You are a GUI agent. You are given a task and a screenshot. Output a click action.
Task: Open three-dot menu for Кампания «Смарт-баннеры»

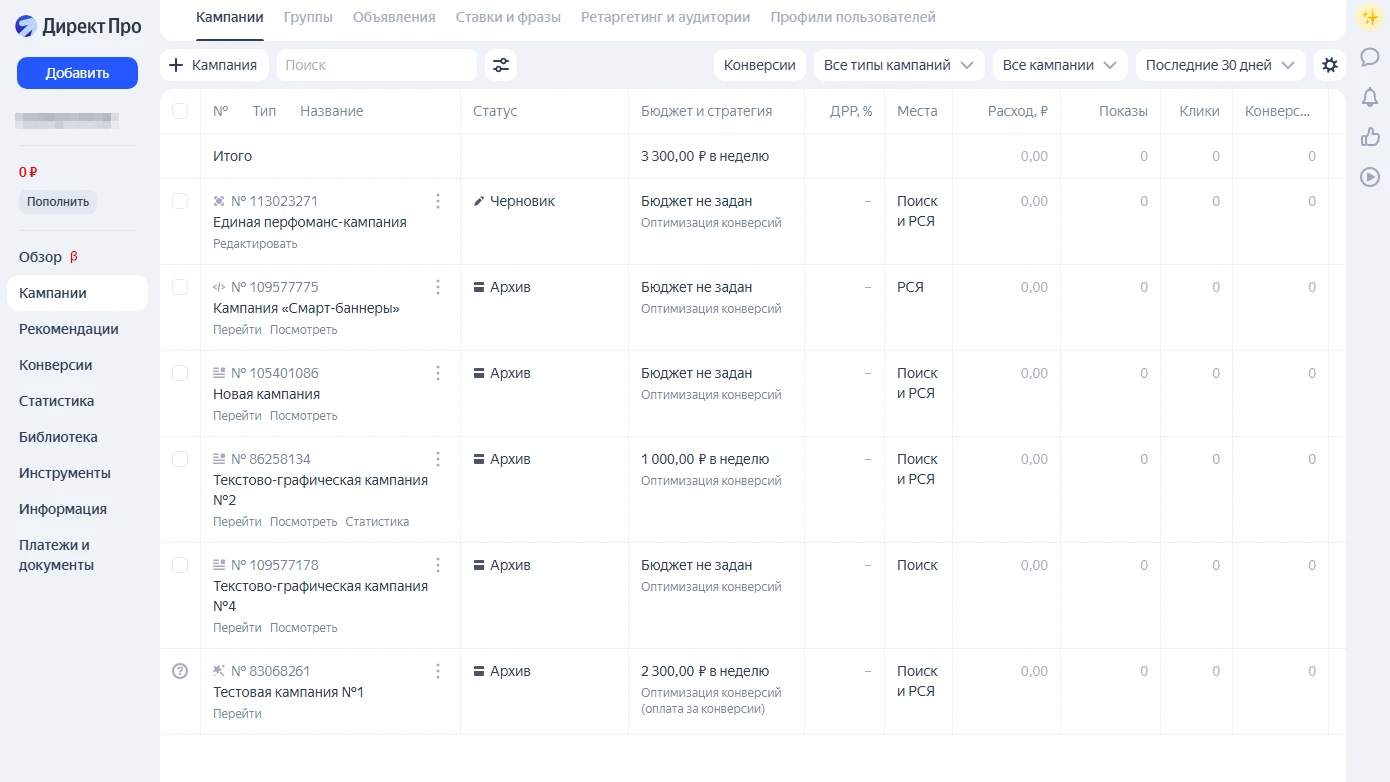point(437,287)
